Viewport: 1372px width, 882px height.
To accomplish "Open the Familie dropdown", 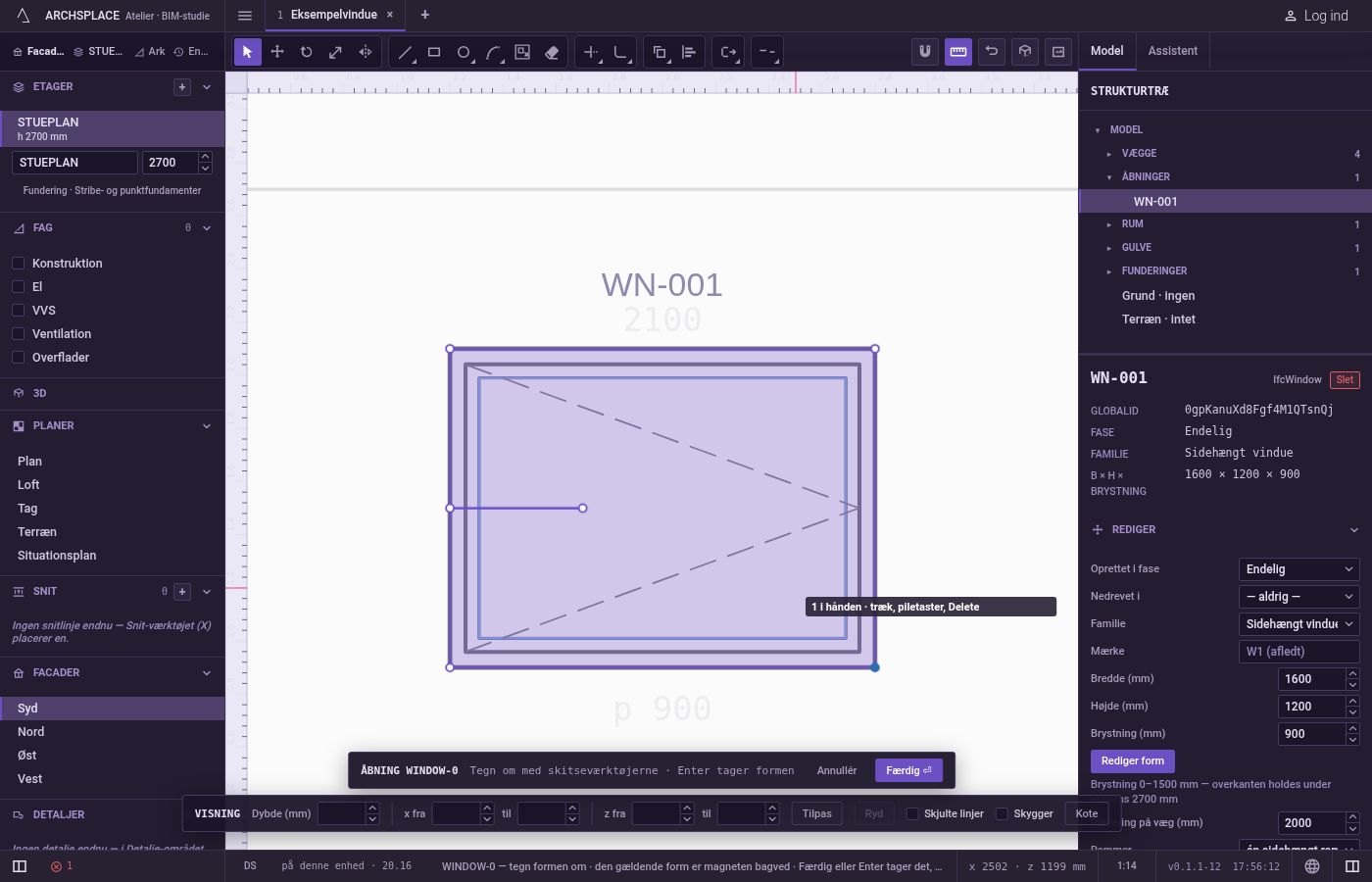I will pyautogui.click(x=1299, y=624).
